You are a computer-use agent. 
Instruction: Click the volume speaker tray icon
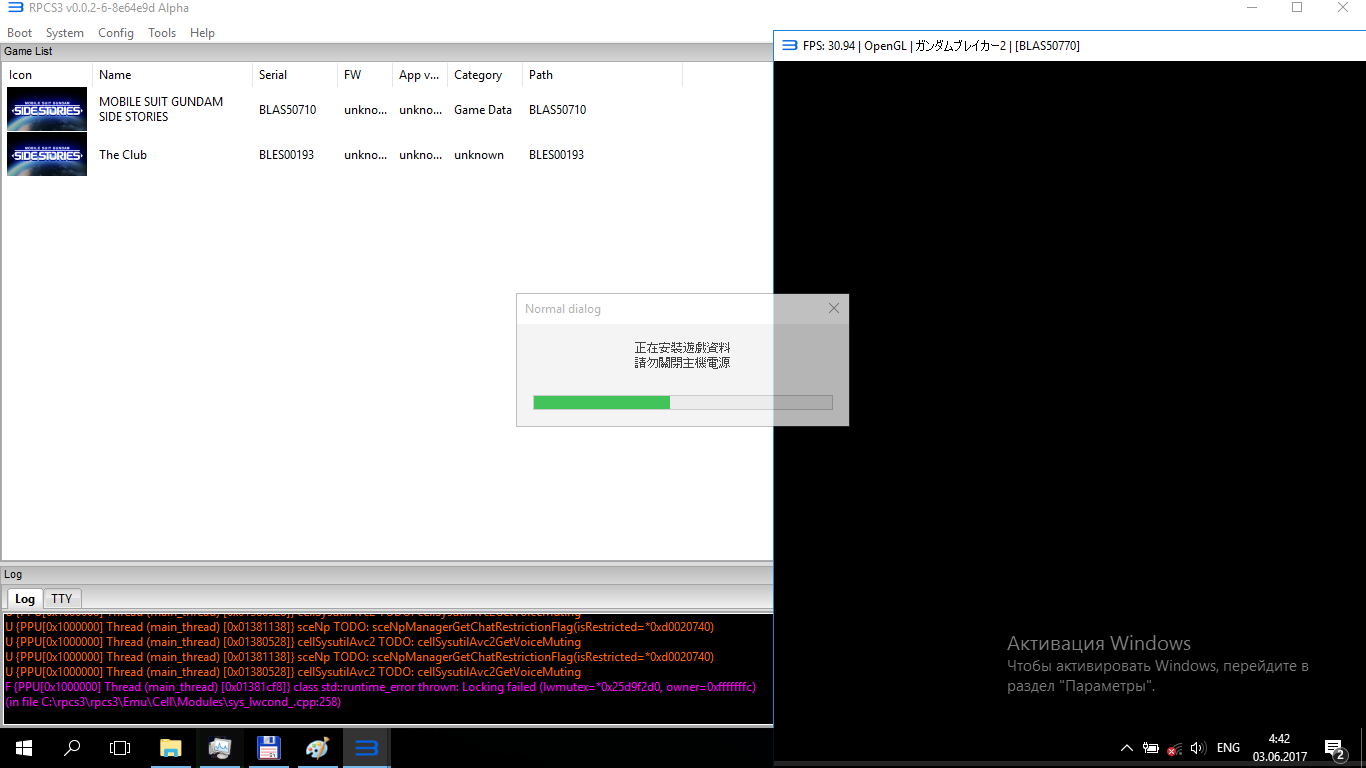[x=1198, y=748]
